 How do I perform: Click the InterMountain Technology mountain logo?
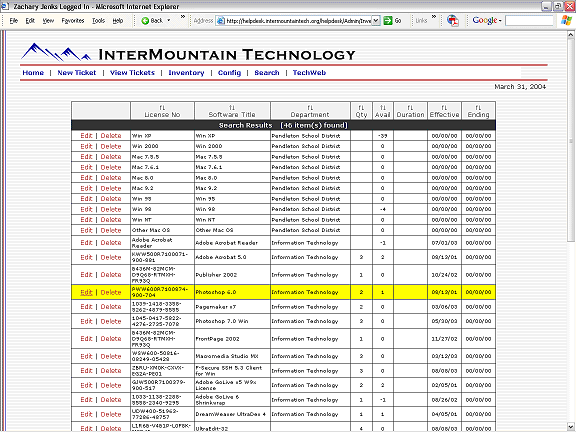56,52
